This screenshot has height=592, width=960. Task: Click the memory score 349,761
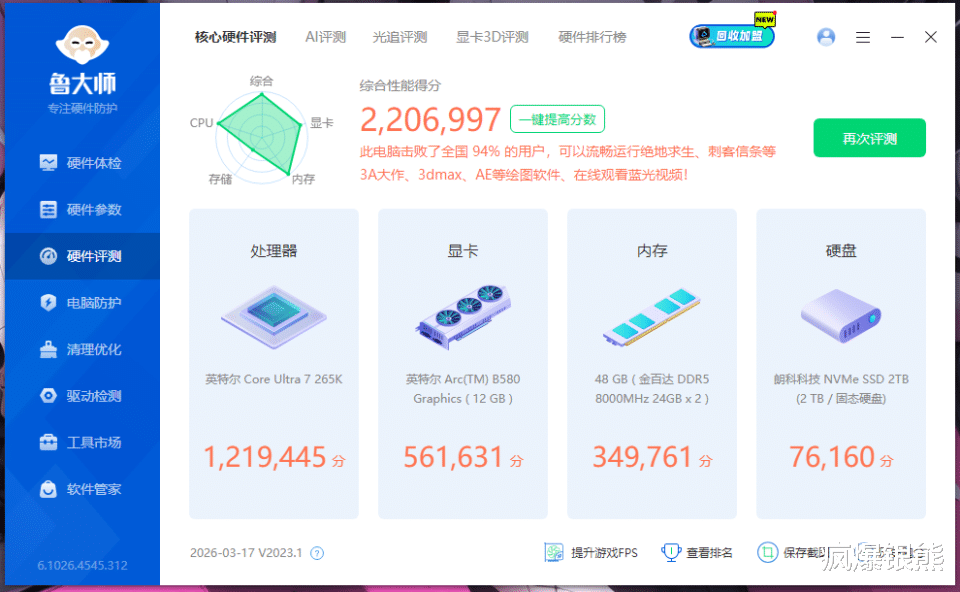click(642, 457)
